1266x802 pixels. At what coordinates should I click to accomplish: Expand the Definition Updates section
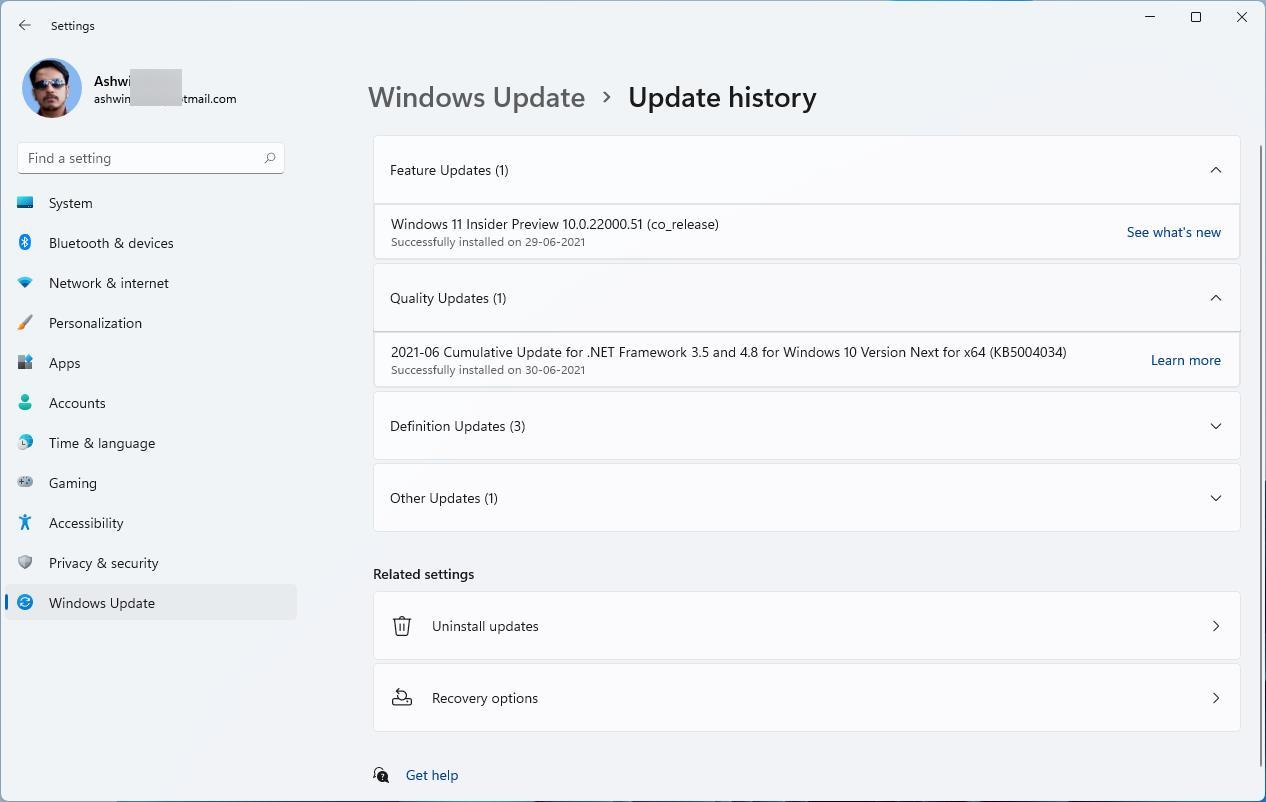click(806, 426)
